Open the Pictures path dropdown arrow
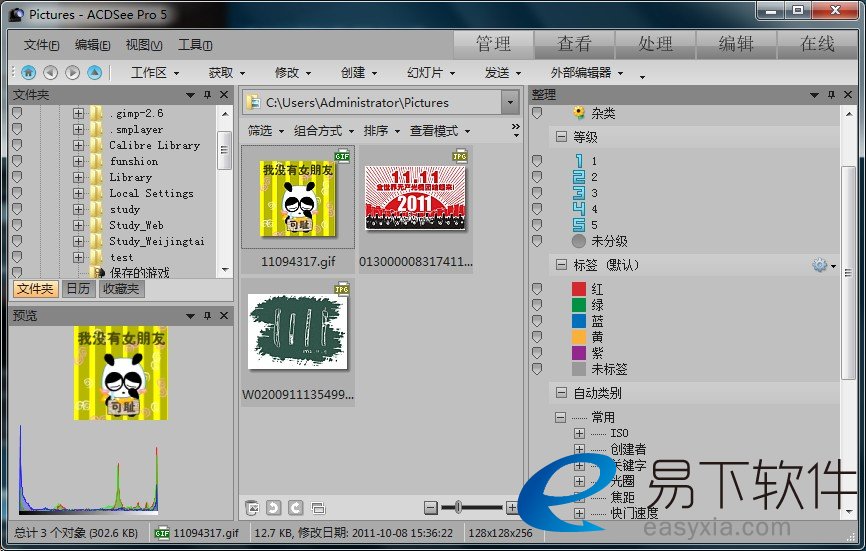This screenshot has height=551, width=866. 510,102
